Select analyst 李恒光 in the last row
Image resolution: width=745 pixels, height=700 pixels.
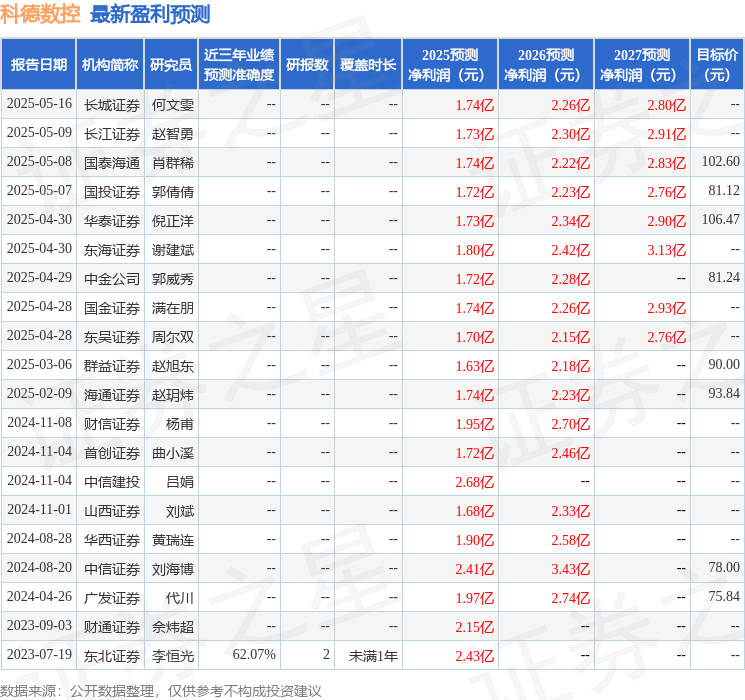click(x=172, y=656)
